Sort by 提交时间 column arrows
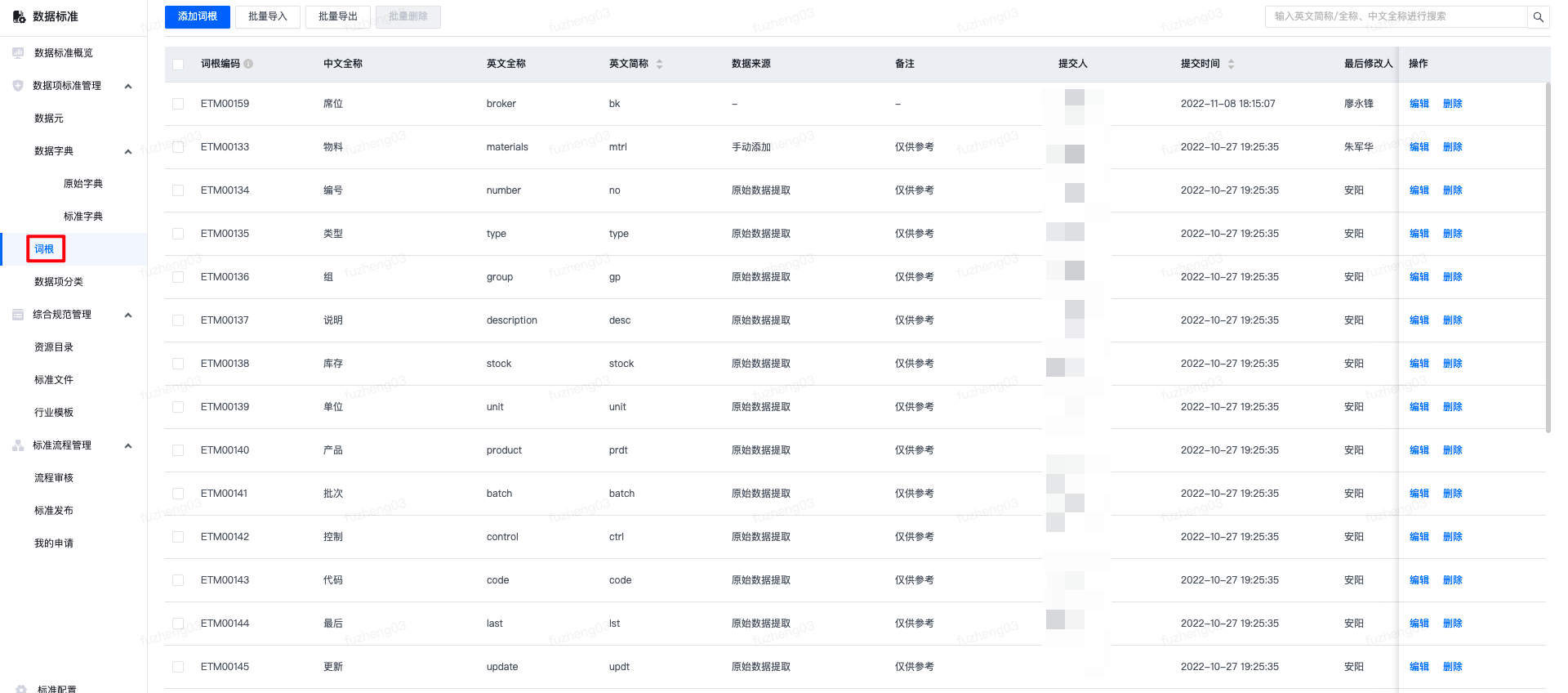The width and height of the screenshot is (1568, 693). click(x=1231, y=64)
